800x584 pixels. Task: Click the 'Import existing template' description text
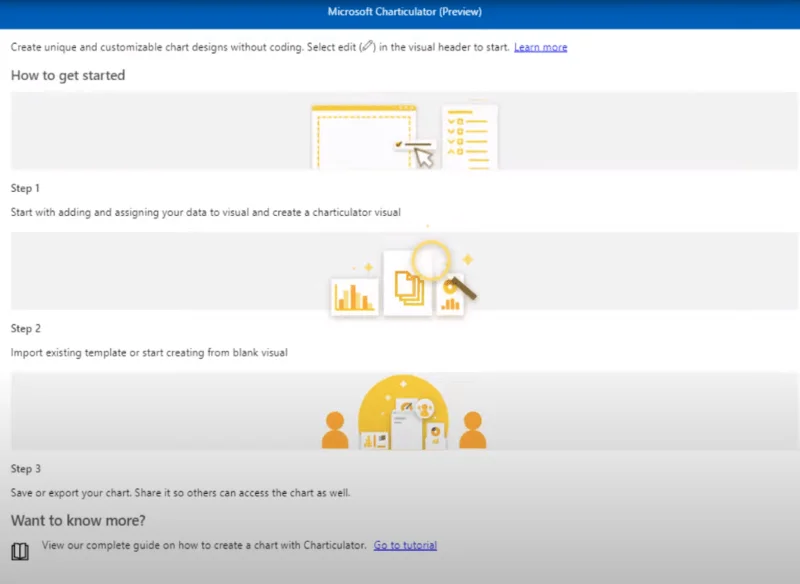[149, 353]
